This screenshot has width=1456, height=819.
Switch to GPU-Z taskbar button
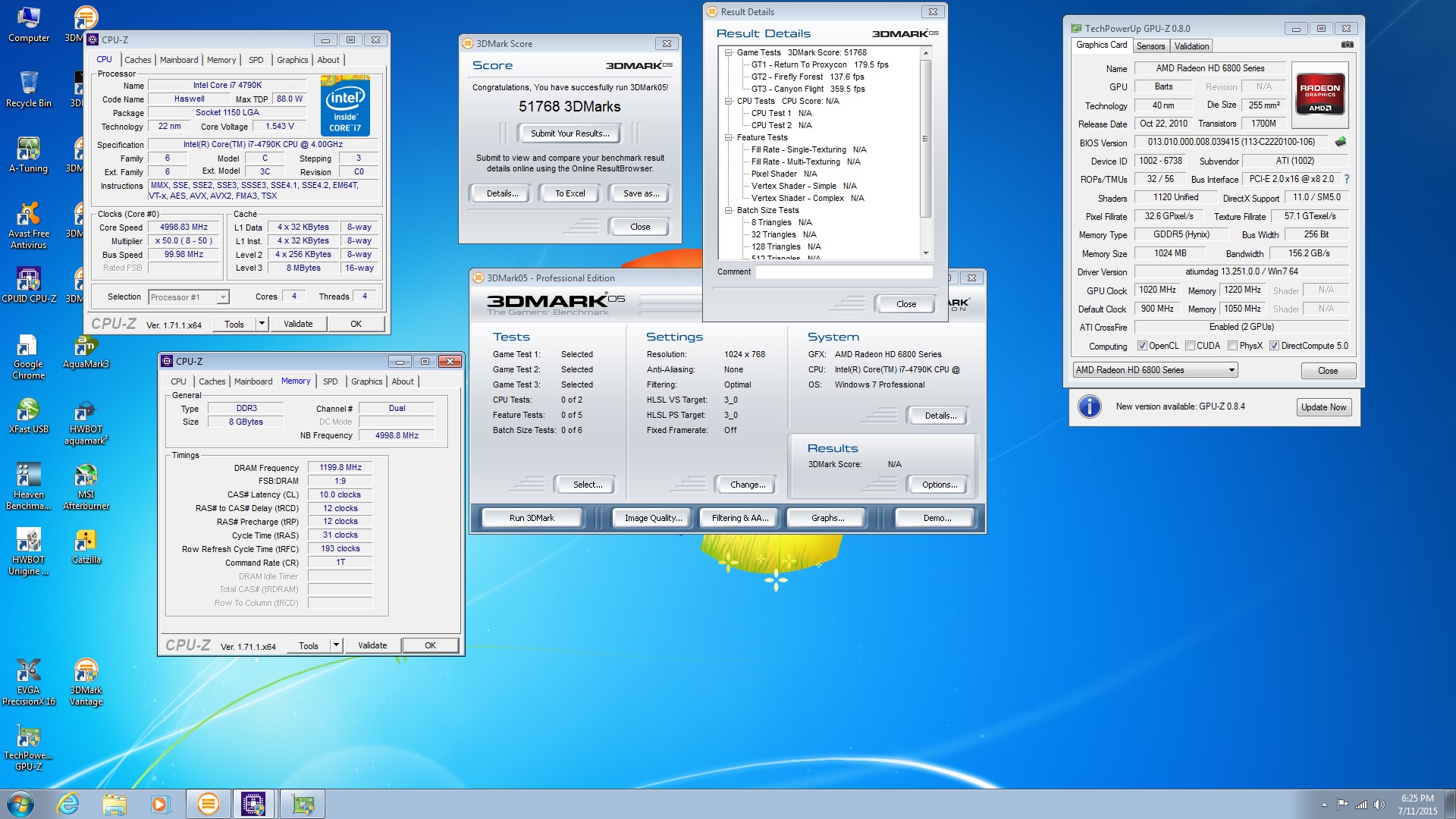(x=303, y=804)
